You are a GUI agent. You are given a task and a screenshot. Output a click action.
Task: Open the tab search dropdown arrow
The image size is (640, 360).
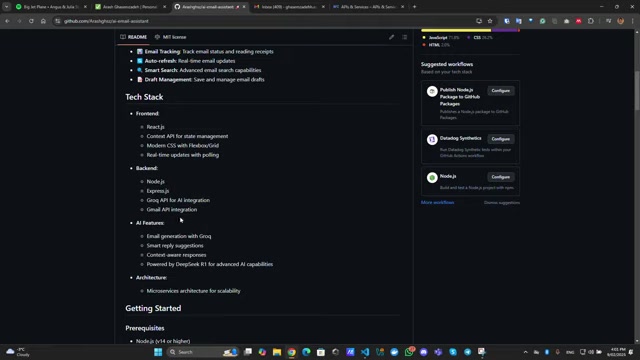7,7
